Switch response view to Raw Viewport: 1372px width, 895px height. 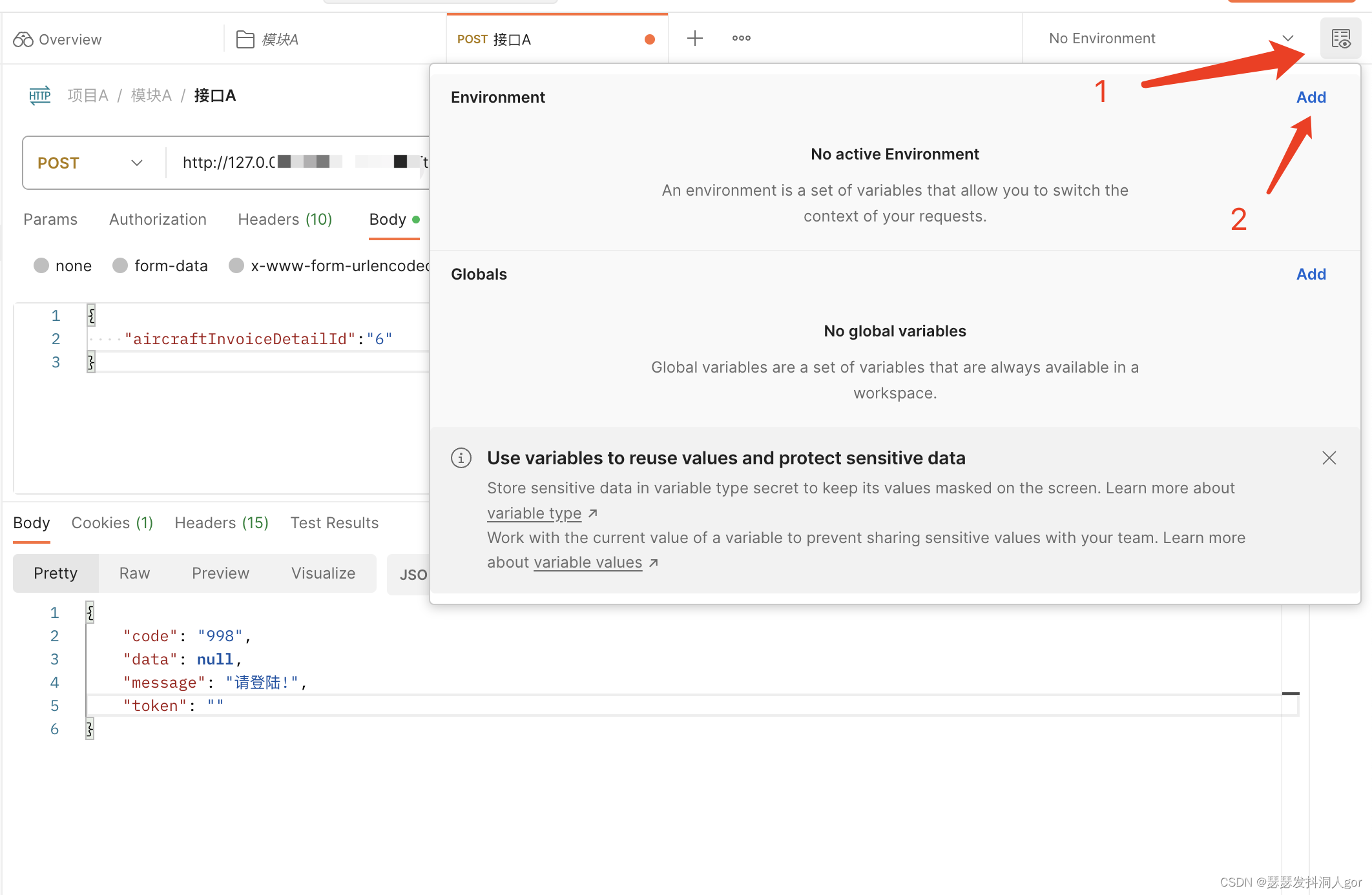(x=134, y=573)
